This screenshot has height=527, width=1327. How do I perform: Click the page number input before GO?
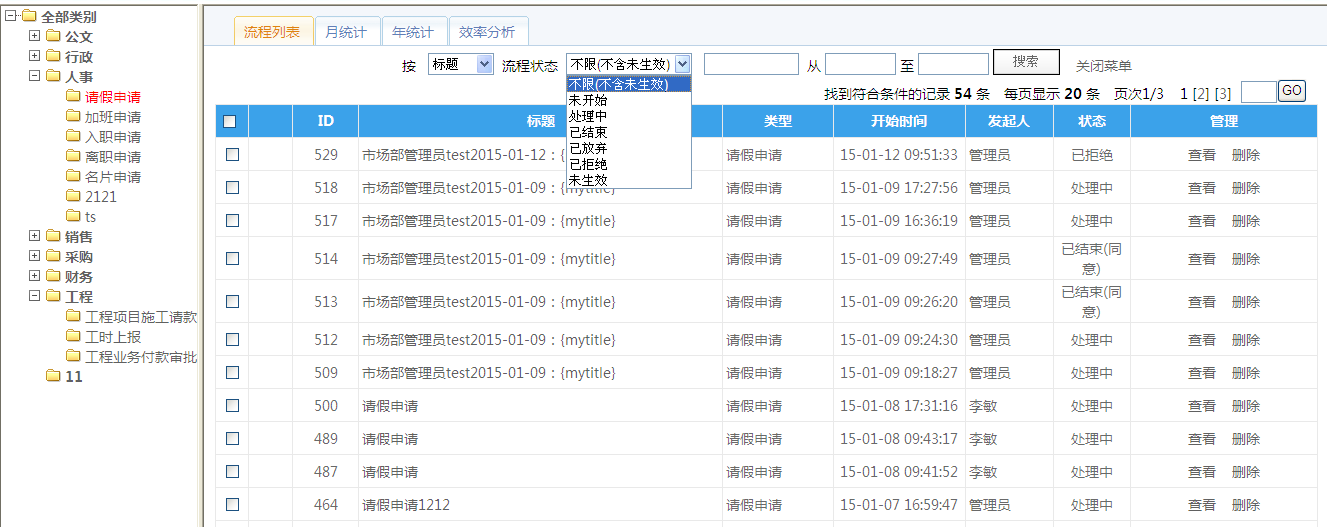pos(1259,92)
